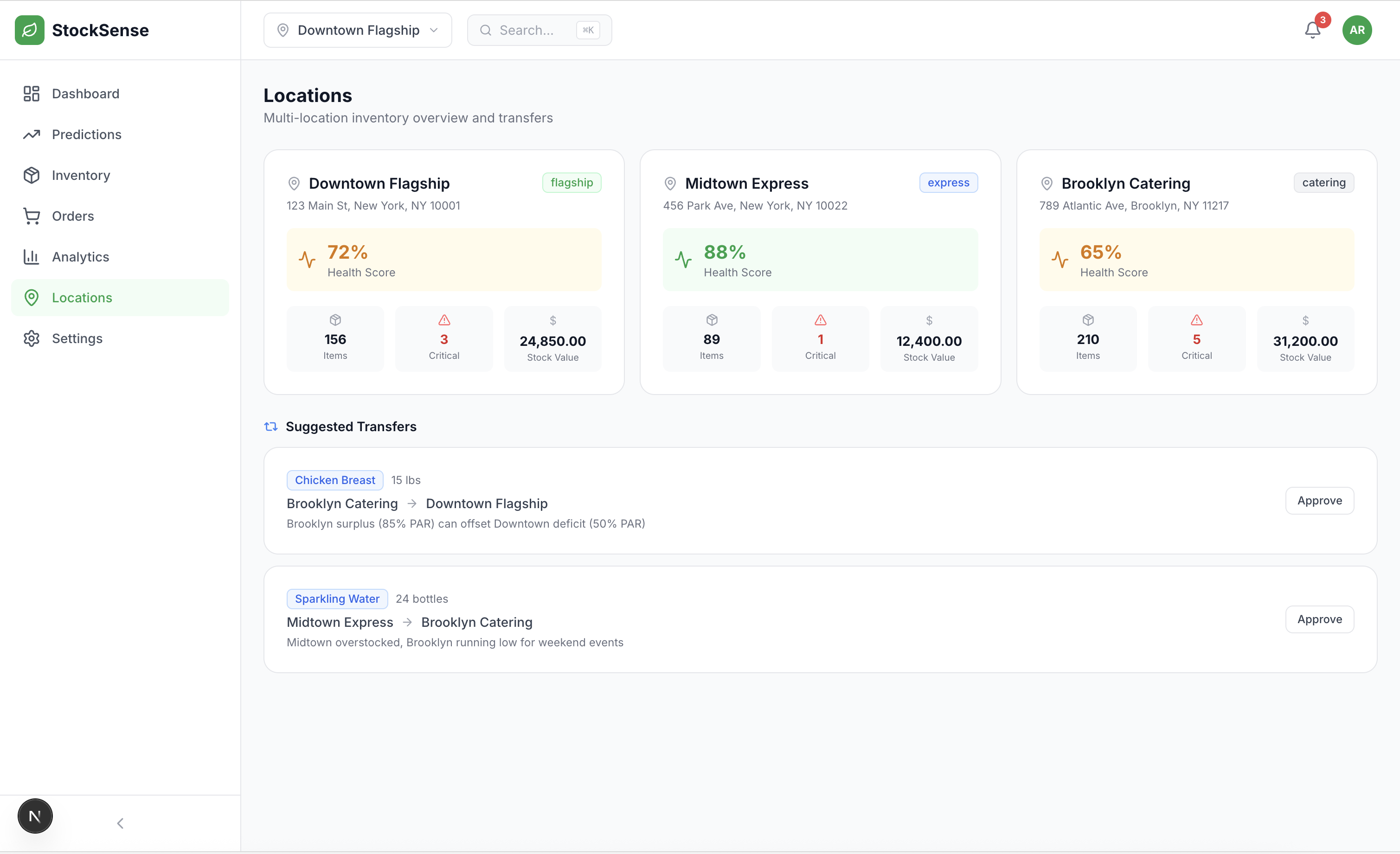This screenshot has width=1400, height=854.
Task: Click the round N badge bottom-left
Action: coord(35,816)
